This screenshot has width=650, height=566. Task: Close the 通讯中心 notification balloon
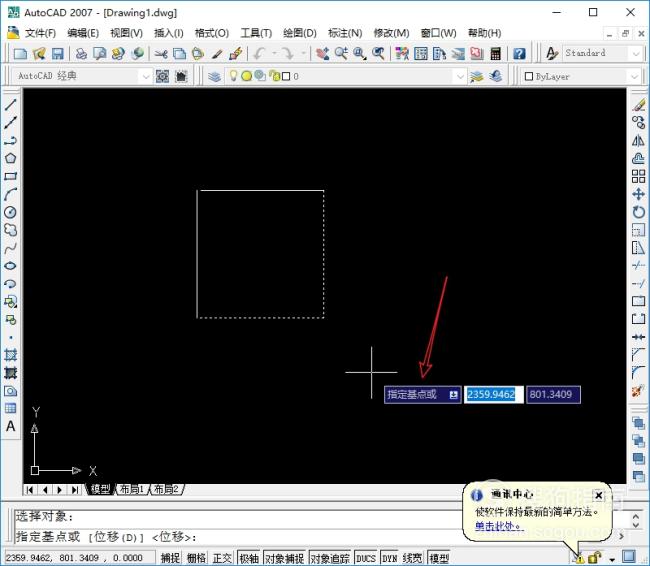[599, 496]
